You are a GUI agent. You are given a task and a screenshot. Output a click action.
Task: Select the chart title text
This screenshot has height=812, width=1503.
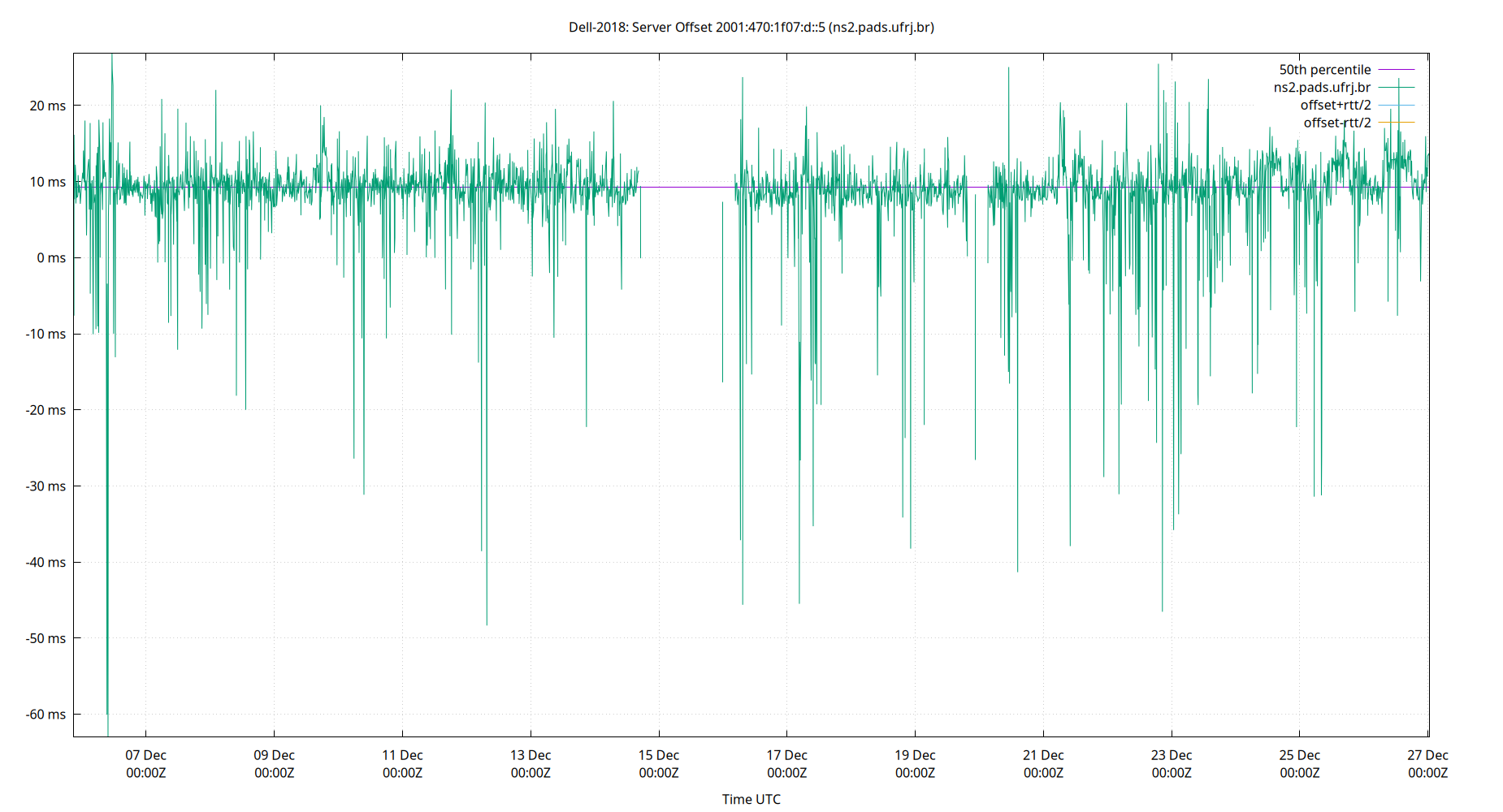tap(751, 28)
